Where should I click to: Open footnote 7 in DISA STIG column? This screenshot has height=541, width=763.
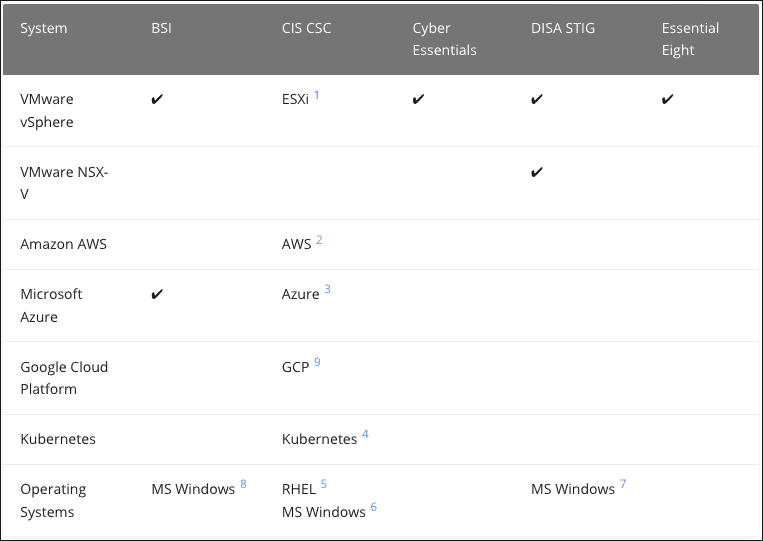[623, 484]
